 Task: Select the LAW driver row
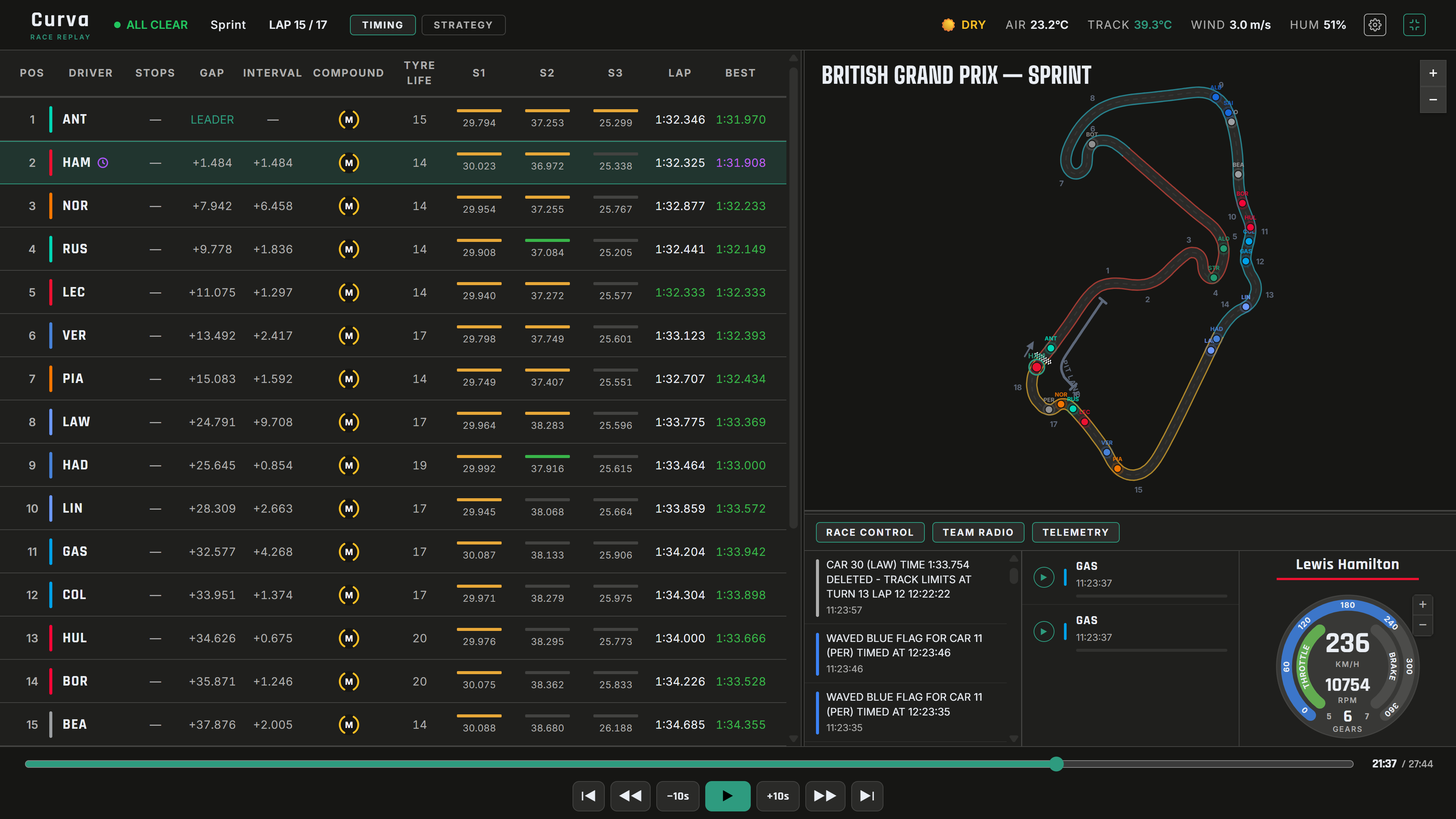pos(393,422)
